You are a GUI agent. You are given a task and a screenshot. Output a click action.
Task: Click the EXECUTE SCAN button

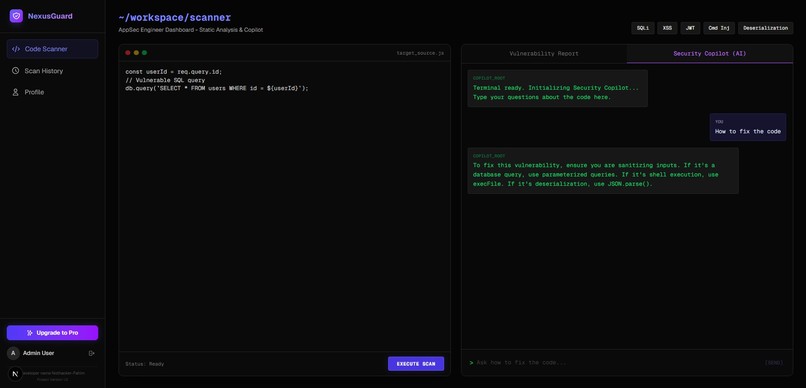tap(416, 364)
